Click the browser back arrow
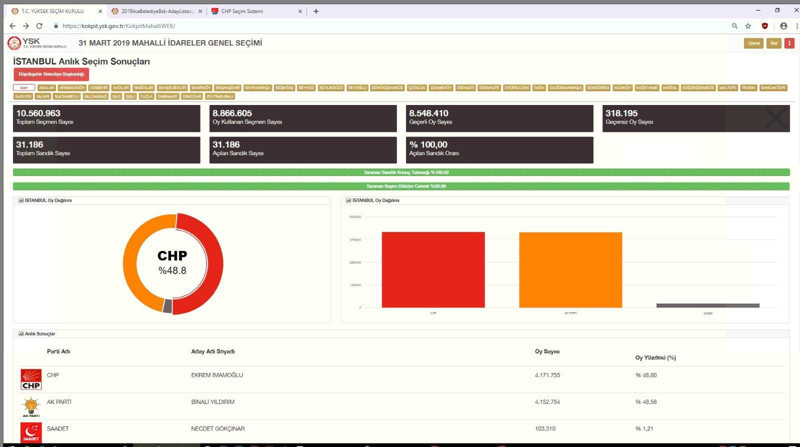 [12, 26]
